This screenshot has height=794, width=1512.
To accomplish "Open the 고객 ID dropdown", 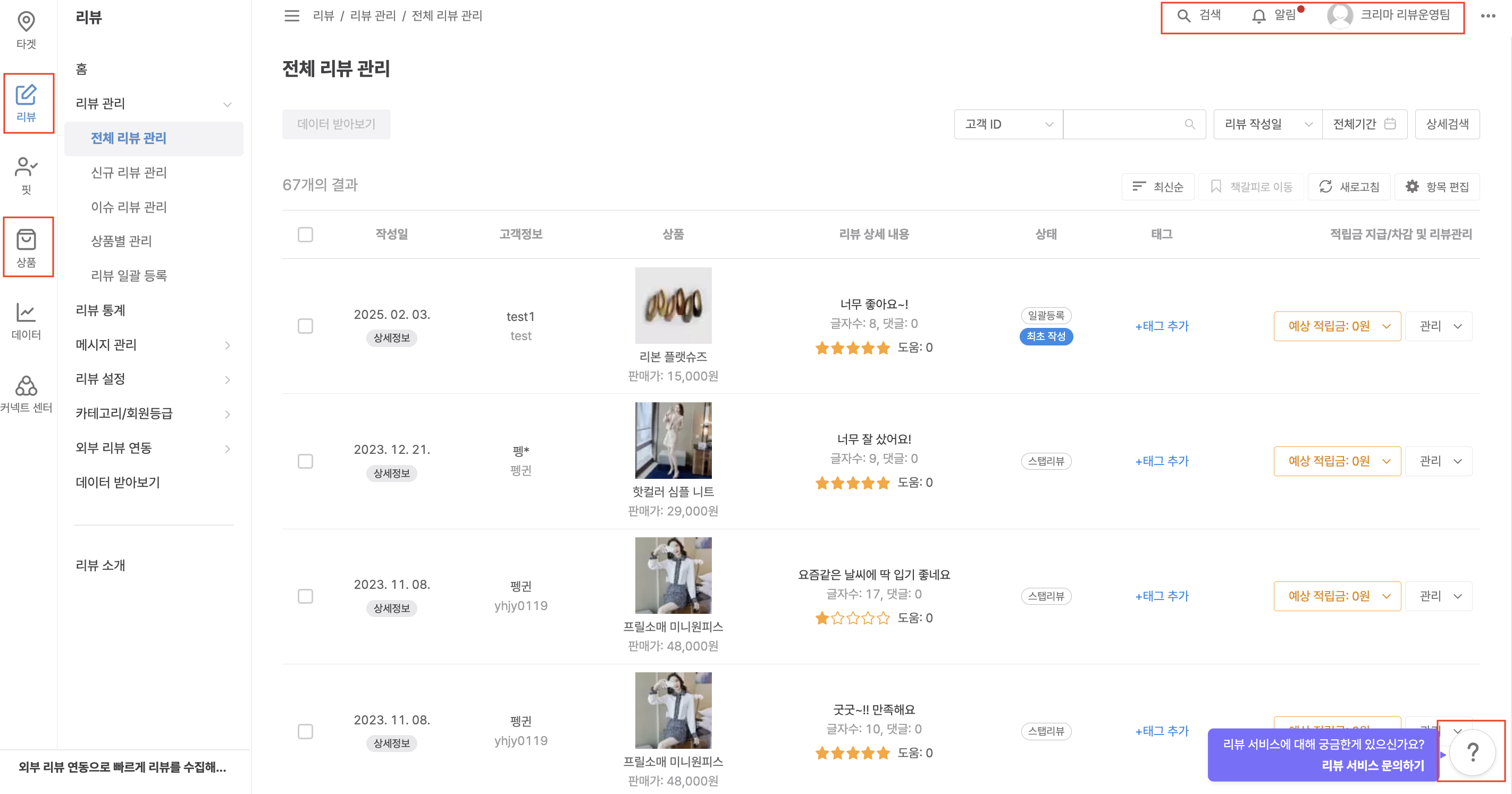I will [x=1008, y=124].
